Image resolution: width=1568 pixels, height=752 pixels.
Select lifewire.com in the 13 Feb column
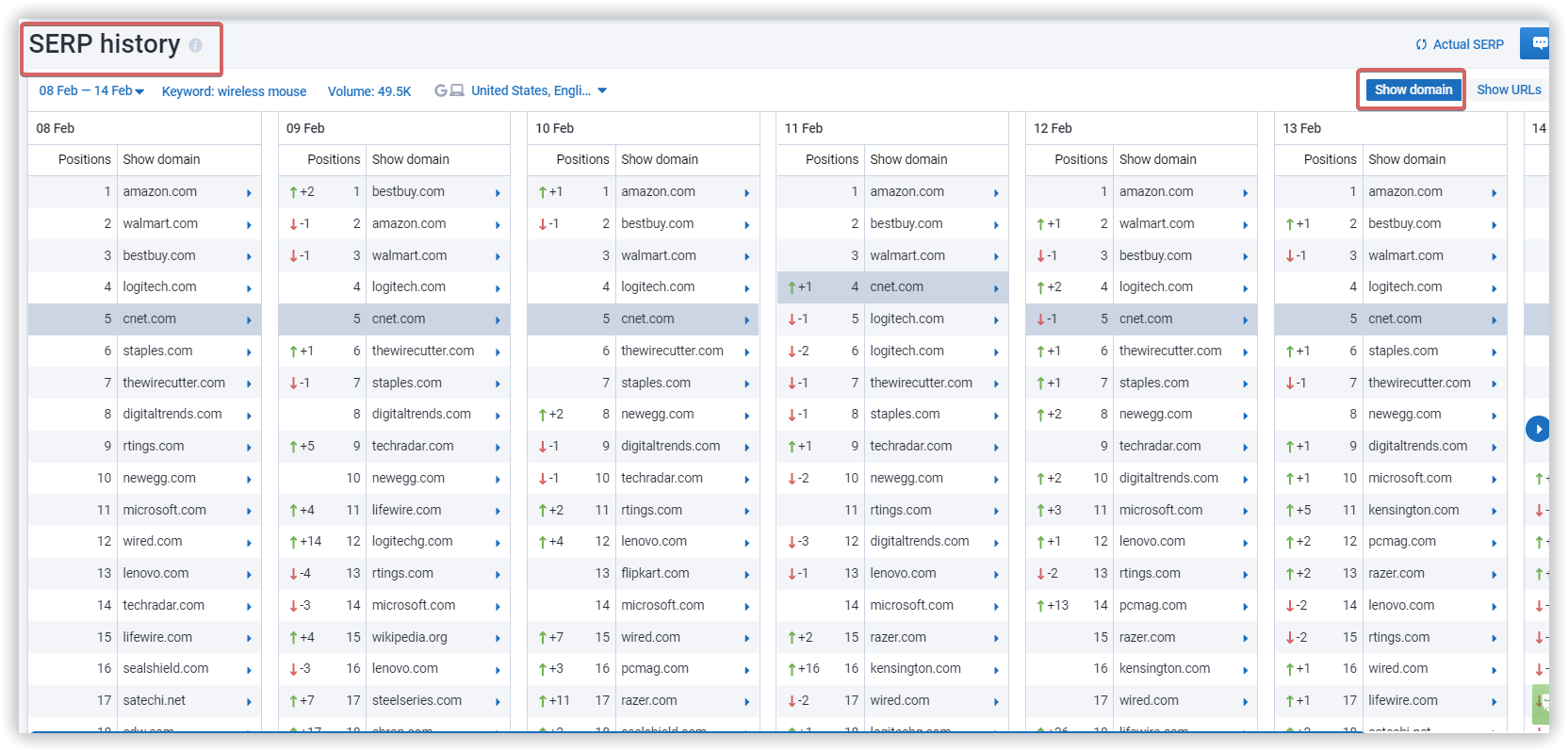tap(1403, 700)
